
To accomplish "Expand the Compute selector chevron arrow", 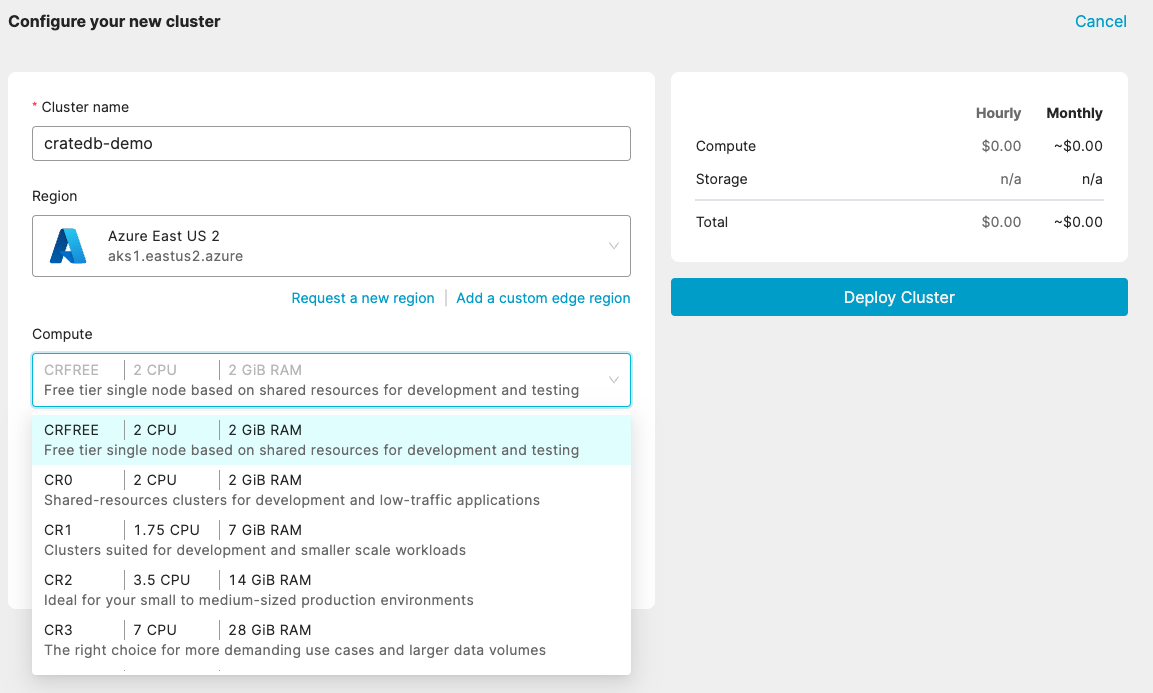I will coord(614,380).
